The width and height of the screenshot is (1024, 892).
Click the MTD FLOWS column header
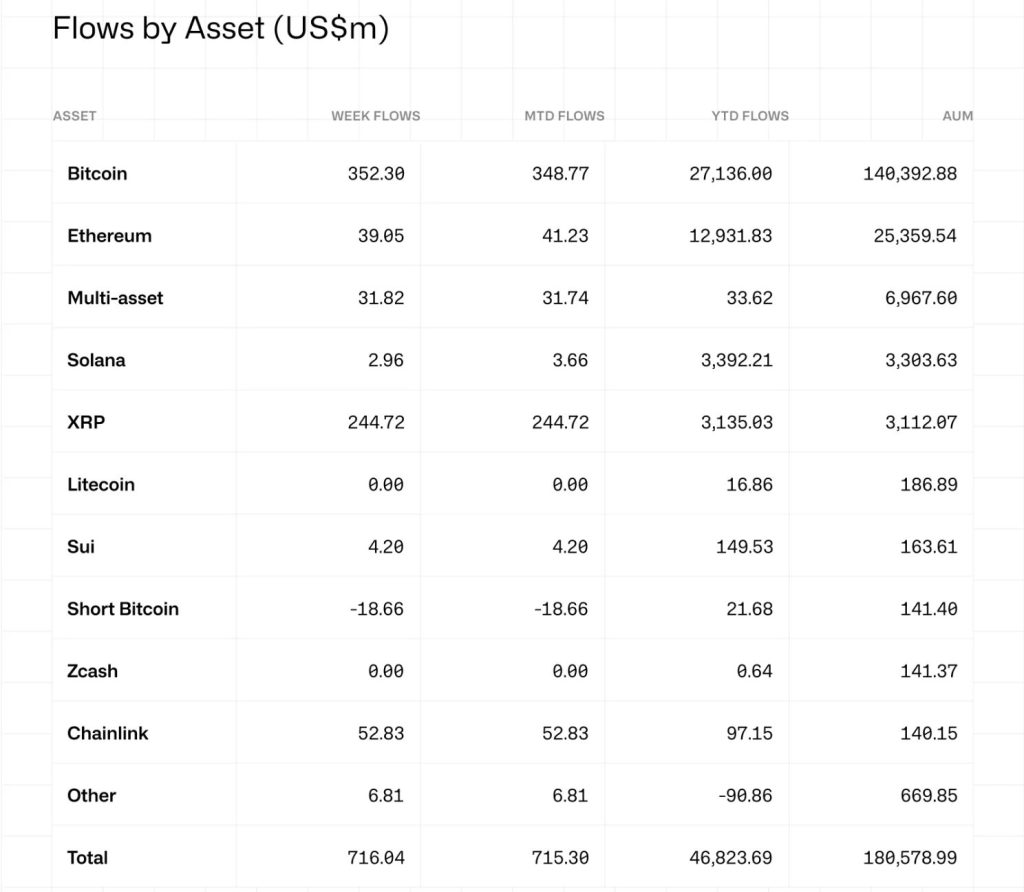[x=564, y=116]
